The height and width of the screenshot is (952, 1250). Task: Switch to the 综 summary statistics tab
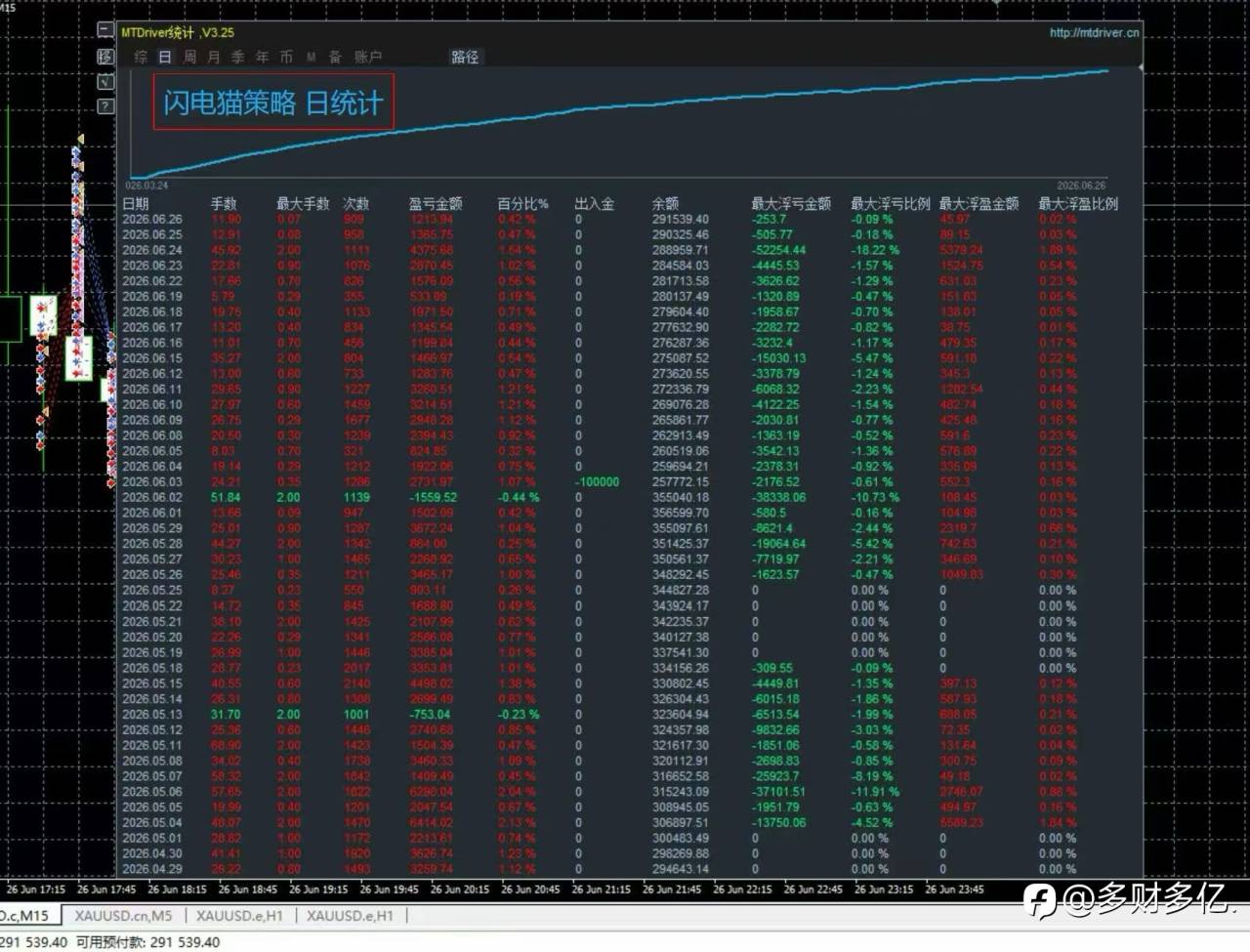tap(141, 57)
